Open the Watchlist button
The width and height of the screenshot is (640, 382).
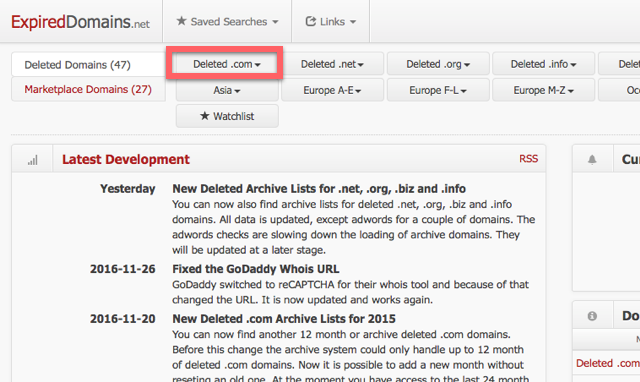pos(227,116)
